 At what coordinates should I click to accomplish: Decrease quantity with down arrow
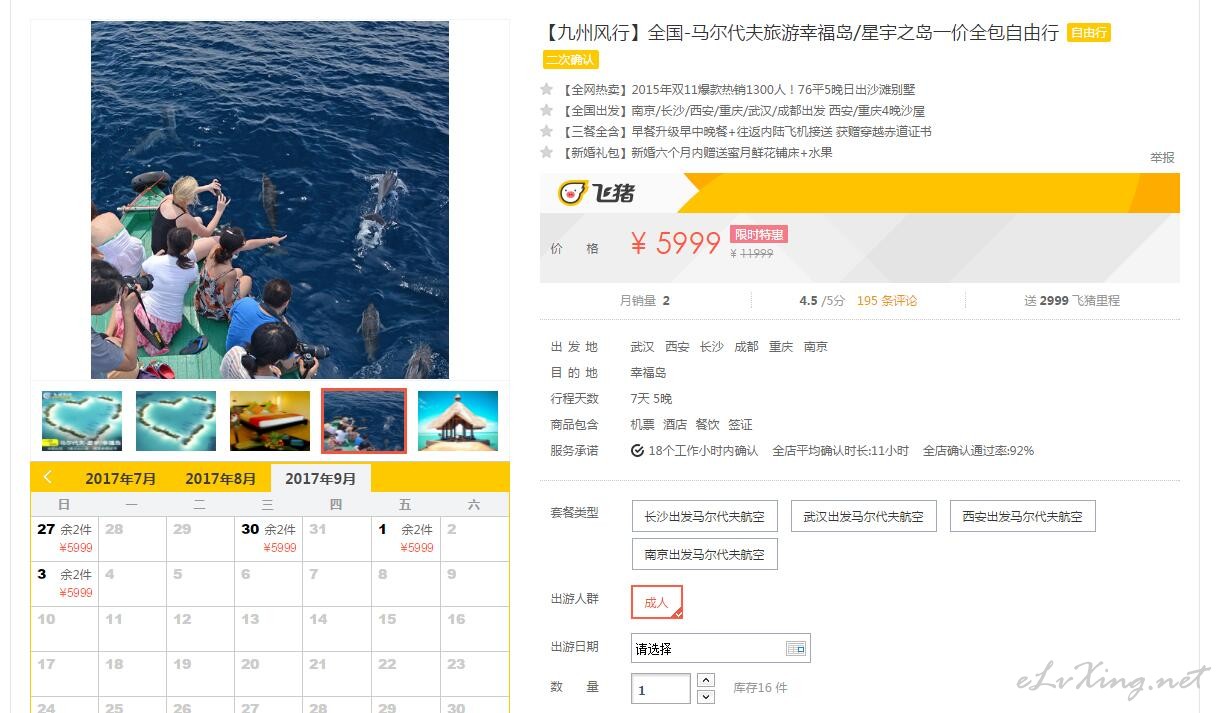point(706,696)
